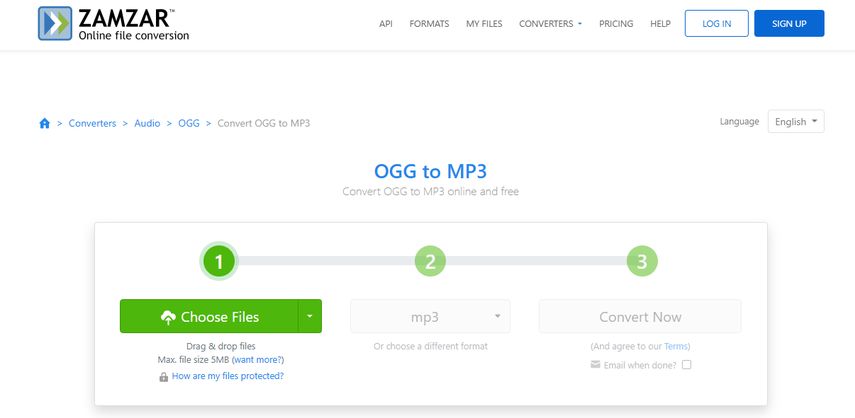
Task: Click the step 2 circle
Action: point(430,262)
